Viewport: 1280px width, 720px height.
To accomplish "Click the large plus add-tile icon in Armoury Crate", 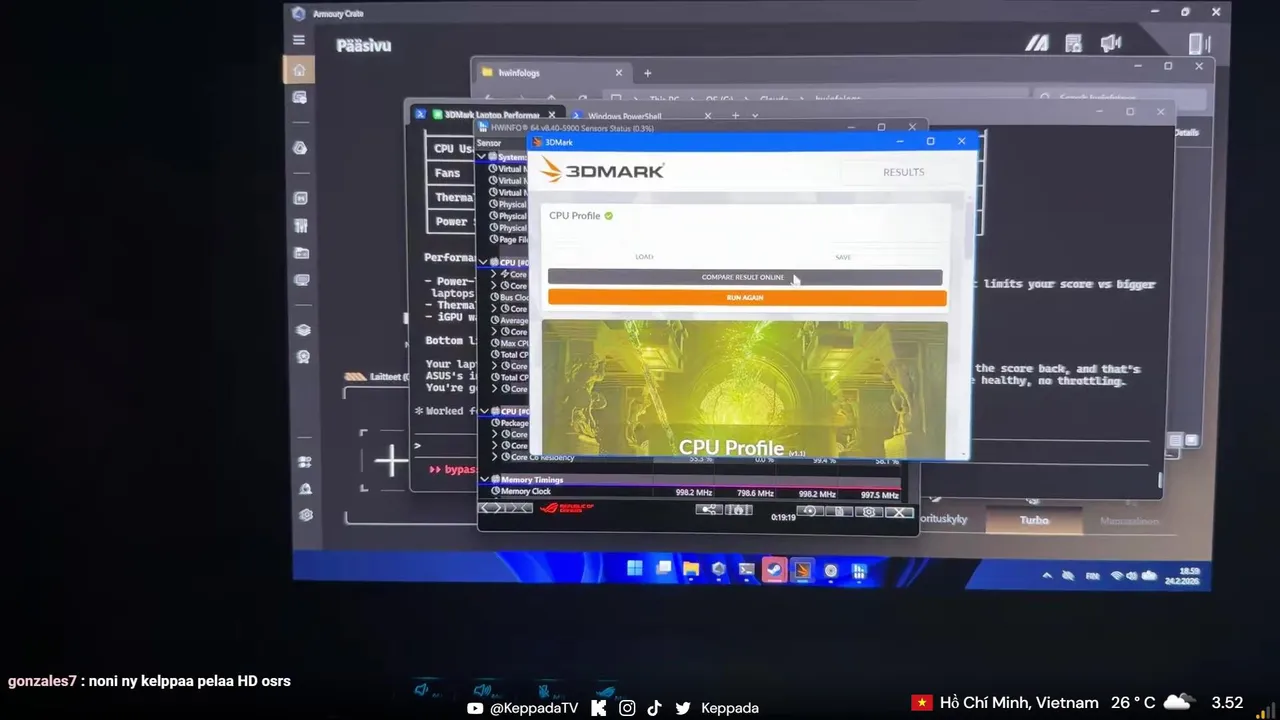I will [x=391, y=461].
